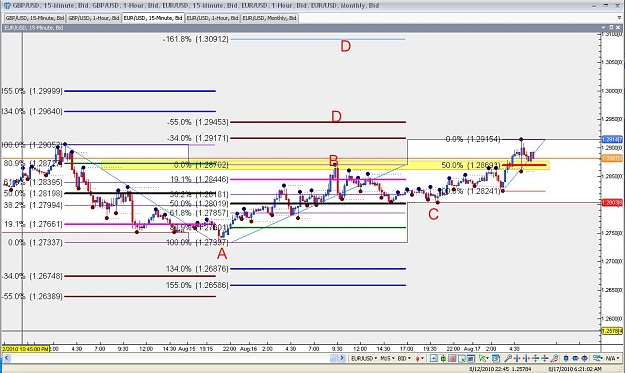Screen dimensions: 625x373
Task: Click the application logo in the title bar
Action: pos(7,5)
